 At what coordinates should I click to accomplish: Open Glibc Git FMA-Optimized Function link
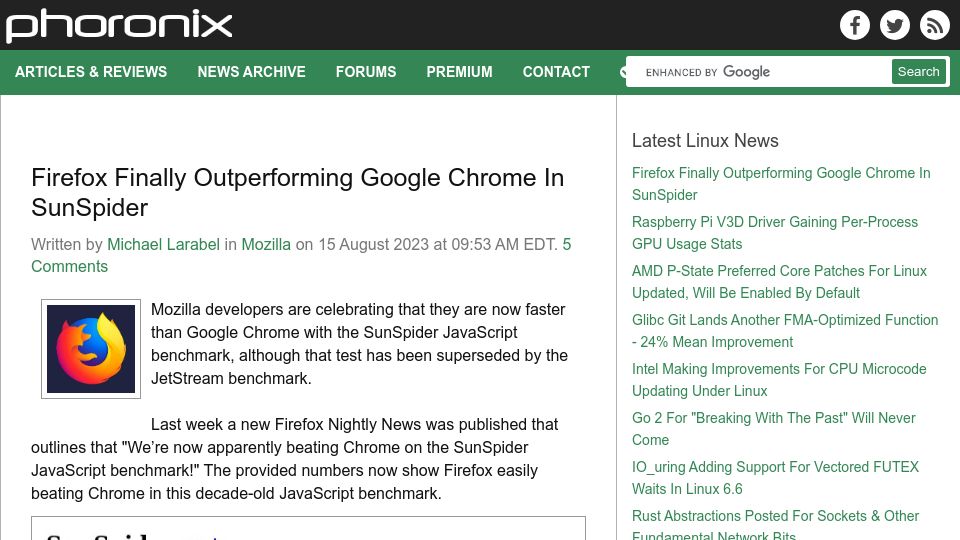click(x=785, y=331)
